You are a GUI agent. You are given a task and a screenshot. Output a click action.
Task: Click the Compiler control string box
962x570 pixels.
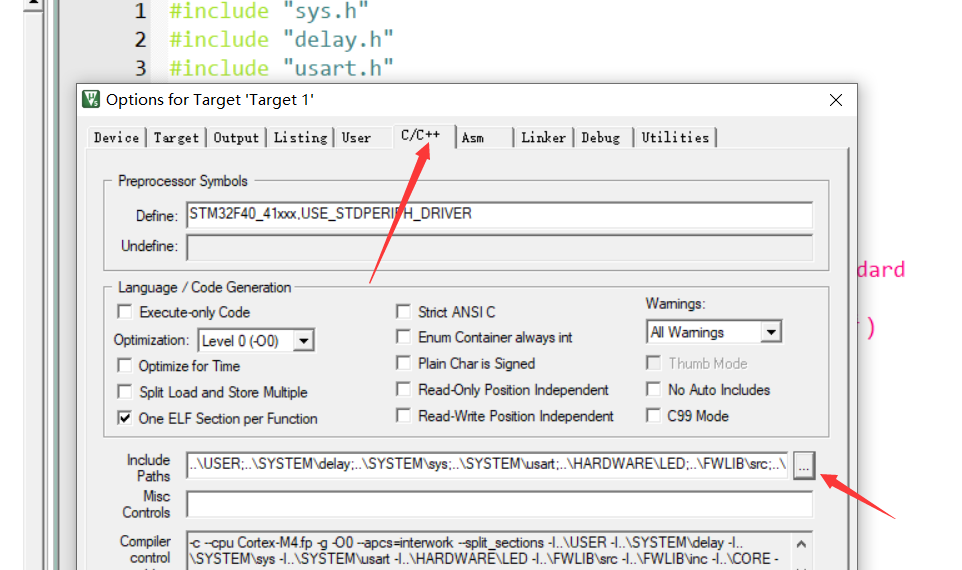pyautogui.click(x=489, y=551)
